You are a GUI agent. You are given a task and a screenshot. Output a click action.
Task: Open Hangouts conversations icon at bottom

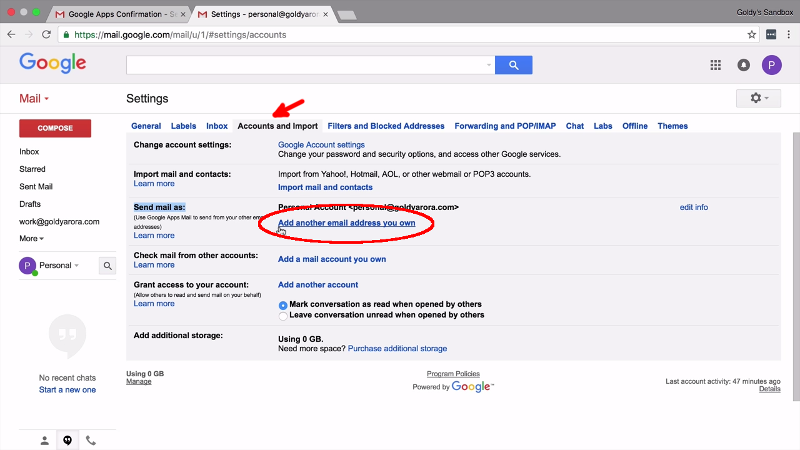click(x=67, y=440)
